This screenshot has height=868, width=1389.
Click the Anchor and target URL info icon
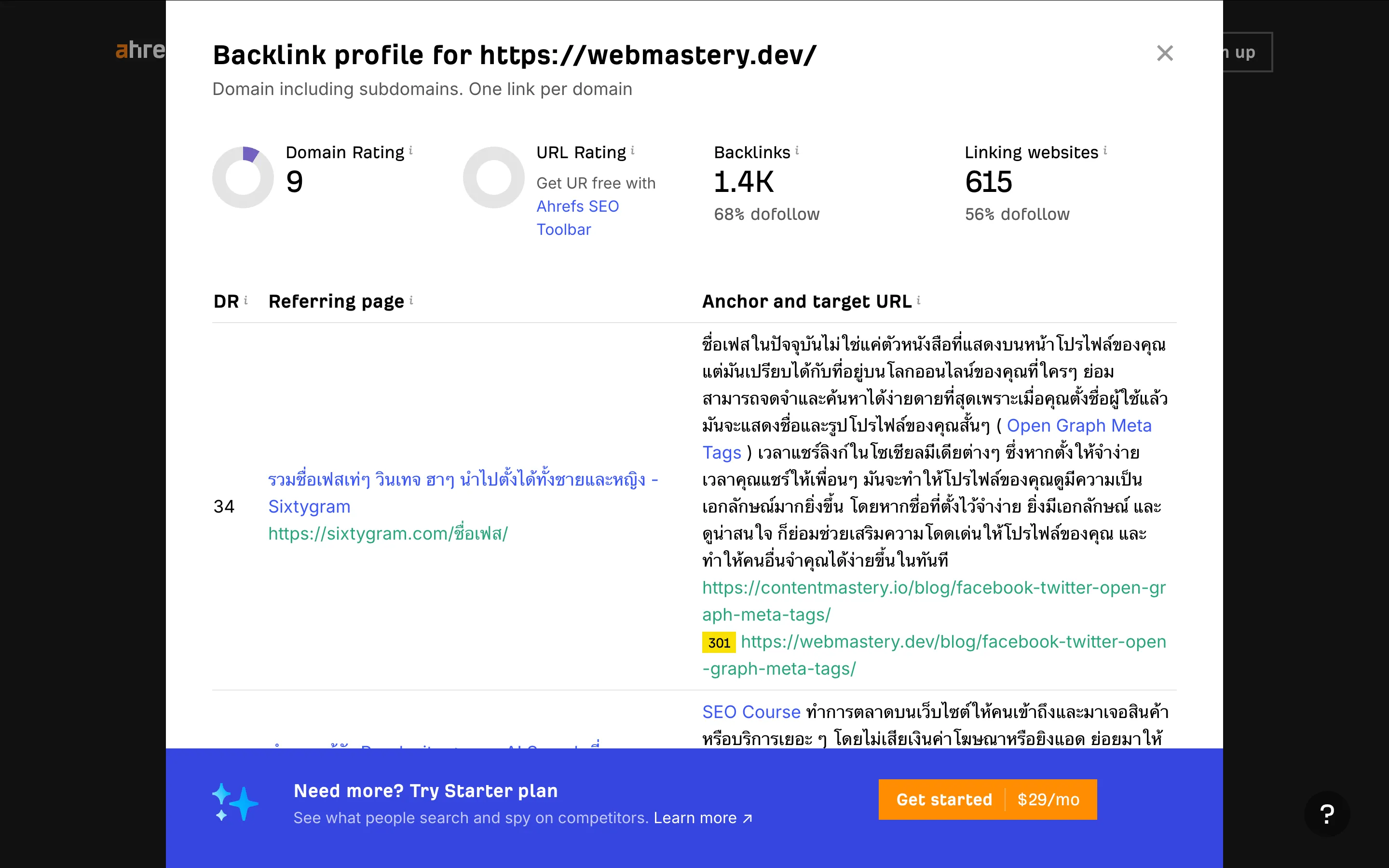tap(919, 299)
